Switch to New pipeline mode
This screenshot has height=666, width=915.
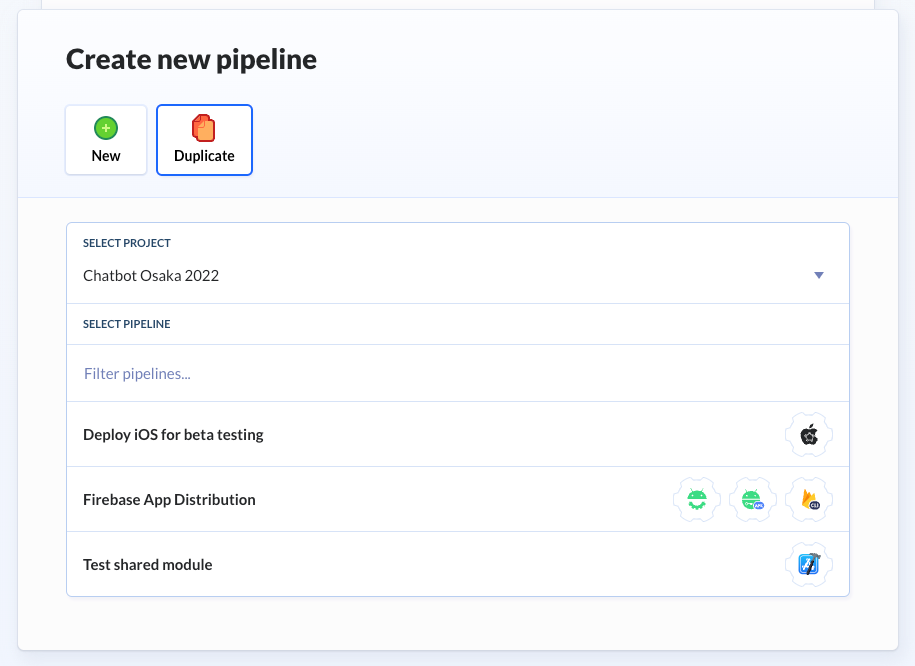(106, 140)
